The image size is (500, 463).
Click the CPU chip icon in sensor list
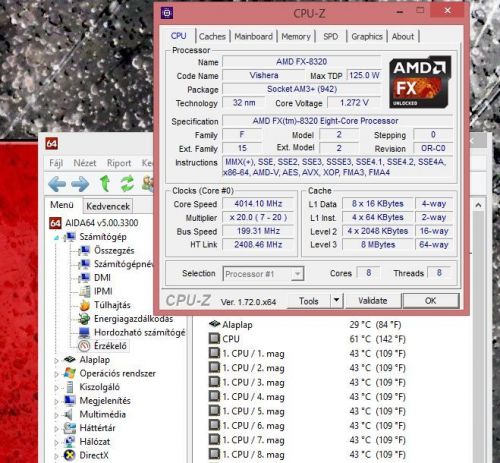click(214, 338)
